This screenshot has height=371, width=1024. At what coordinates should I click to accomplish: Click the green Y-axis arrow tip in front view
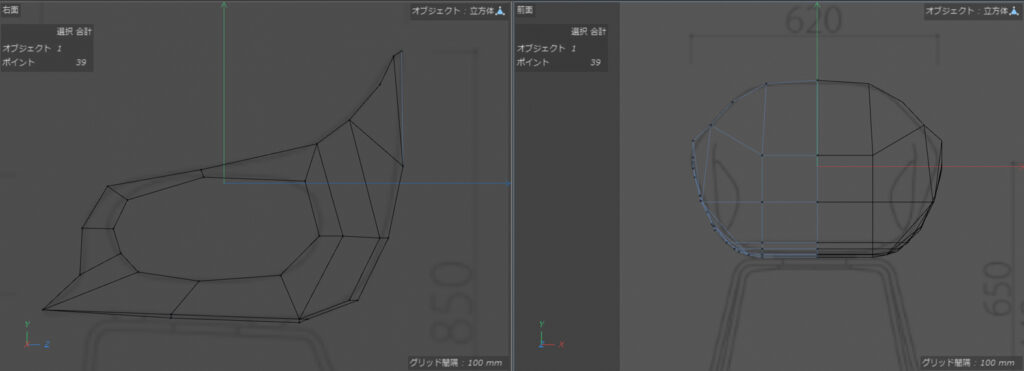[x=817, y=5]
